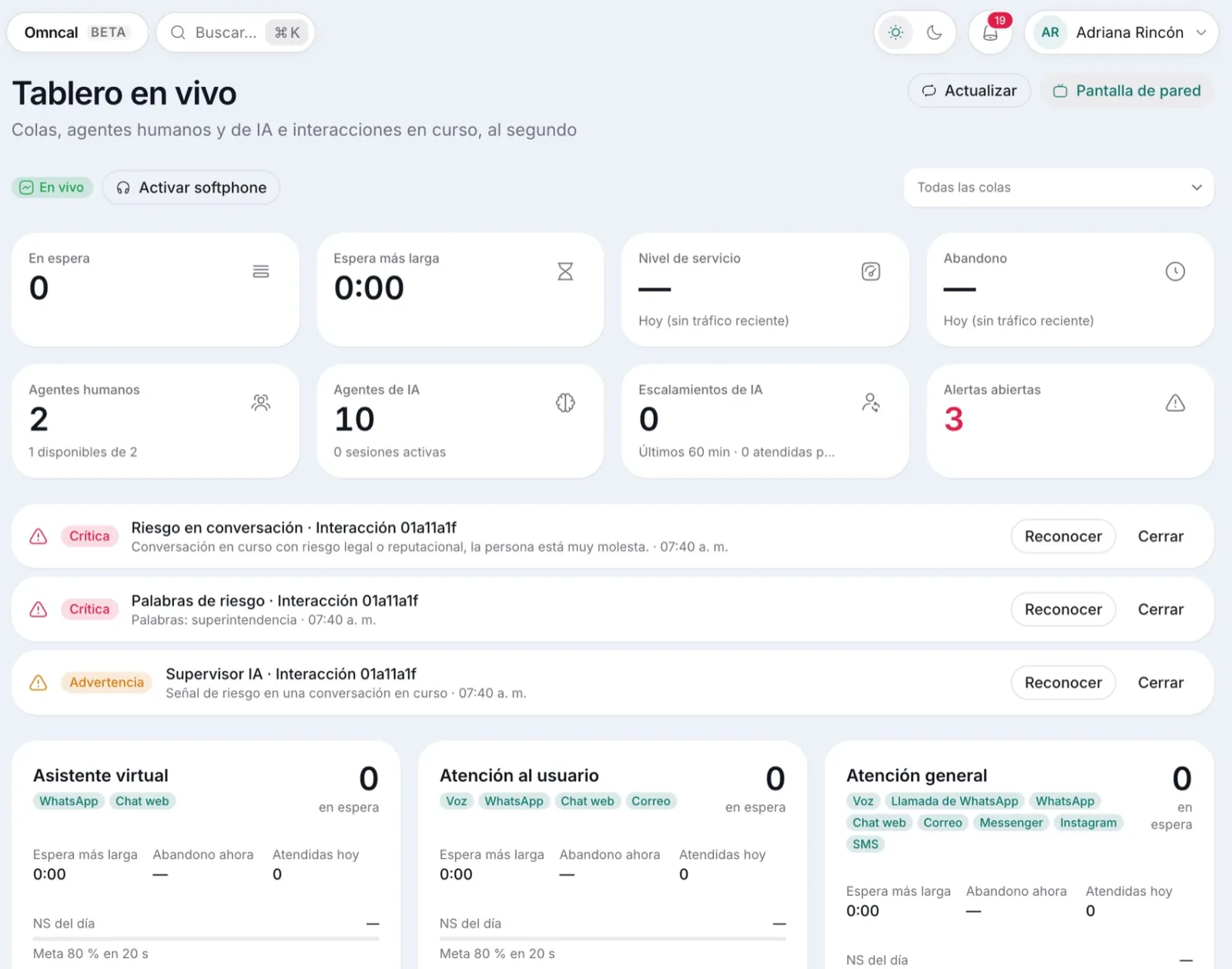1232x969 pixels.
Task: Click gauge icon in Nivel de servicio card
Action: [871, 271]
